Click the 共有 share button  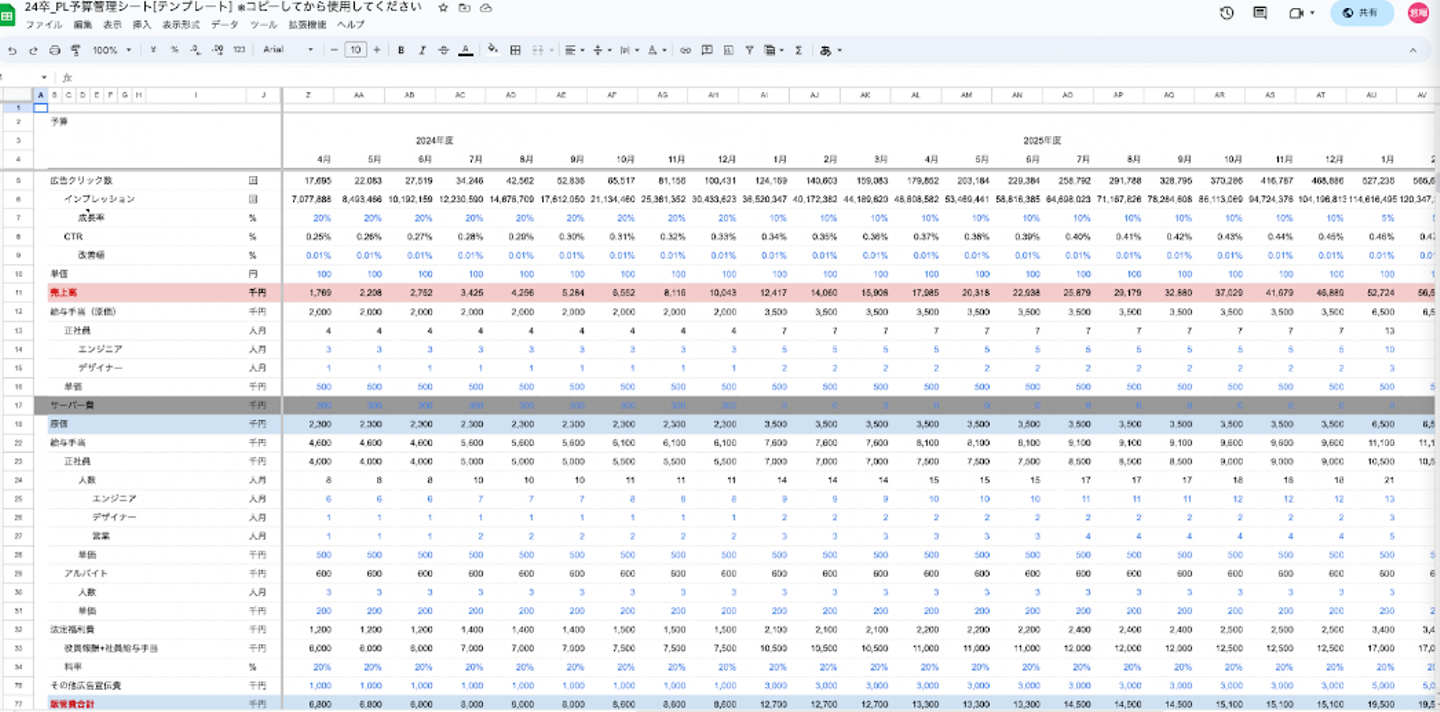[x=1362, y=13]
